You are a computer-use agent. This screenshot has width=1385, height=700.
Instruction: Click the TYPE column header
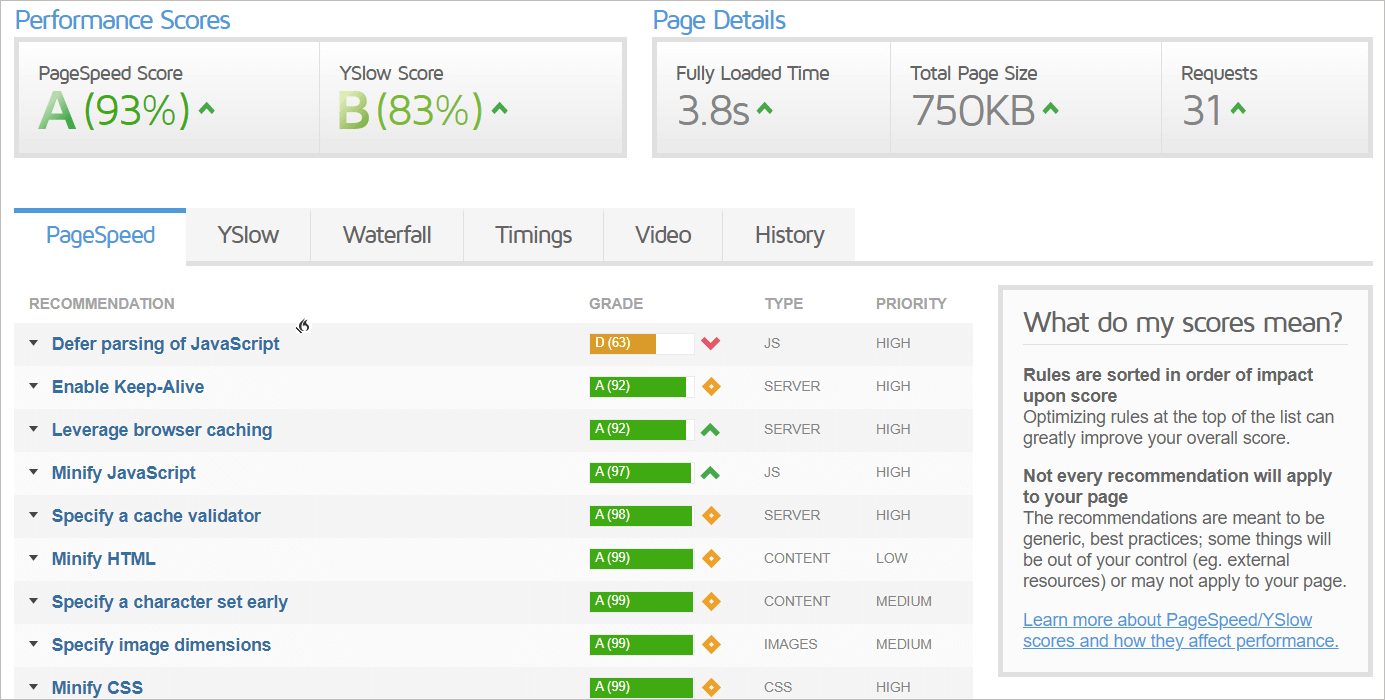pyautogui.click(x=784, y=304)
